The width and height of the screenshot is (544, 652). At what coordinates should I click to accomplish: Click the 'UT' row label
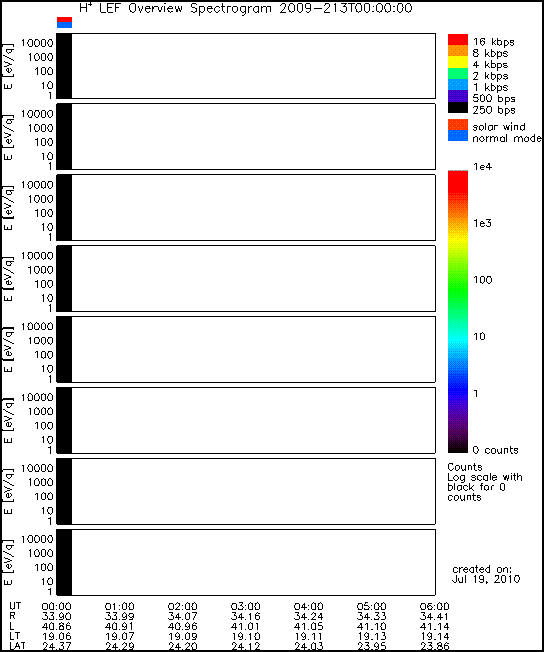click(15, 606)
